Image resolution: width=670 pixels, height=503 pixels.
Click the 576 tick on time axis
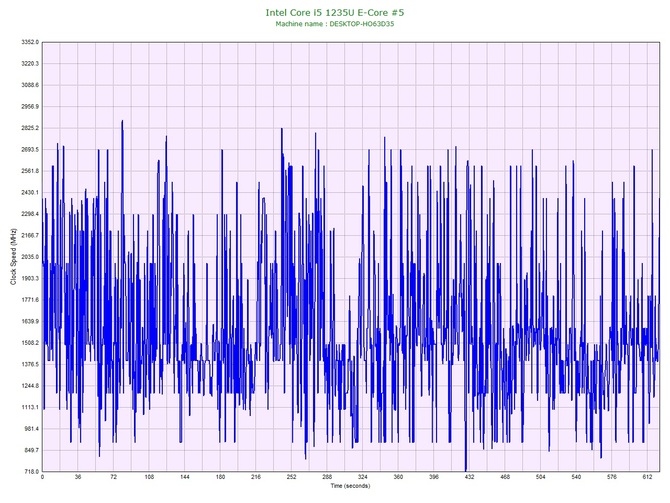click(x=612, y=477)
